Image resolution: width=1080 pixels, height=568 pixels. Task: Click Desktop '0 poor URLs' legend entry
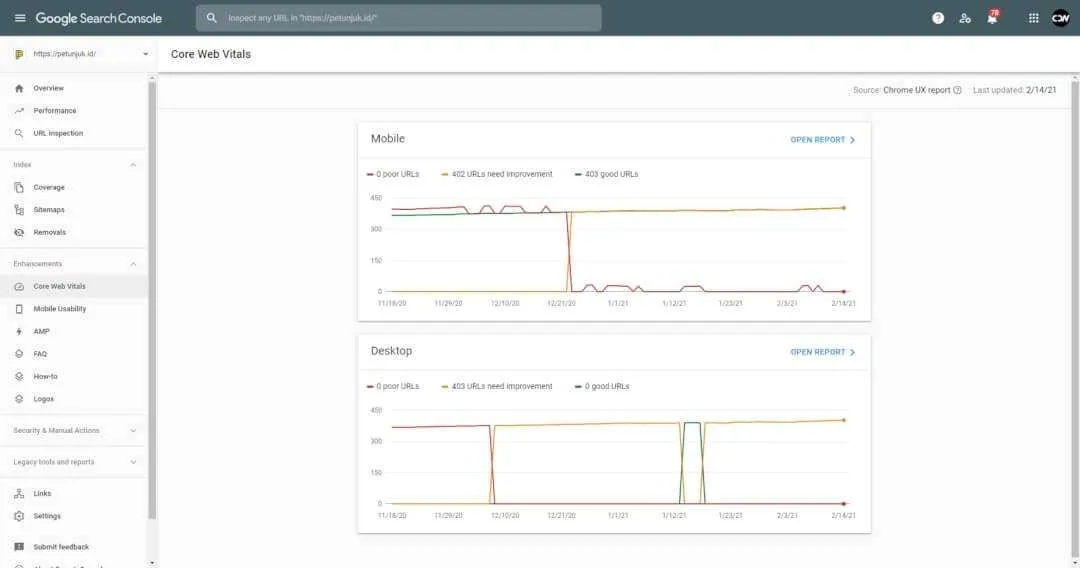[393, 386]
